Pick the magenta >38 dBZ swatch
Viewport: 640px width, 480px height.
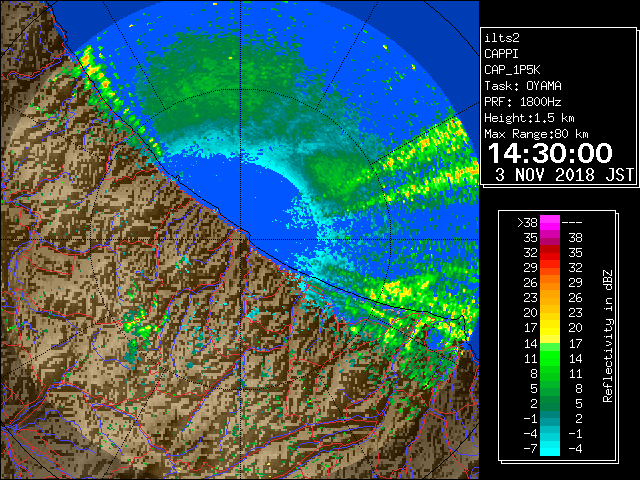(x=550, y=223)
